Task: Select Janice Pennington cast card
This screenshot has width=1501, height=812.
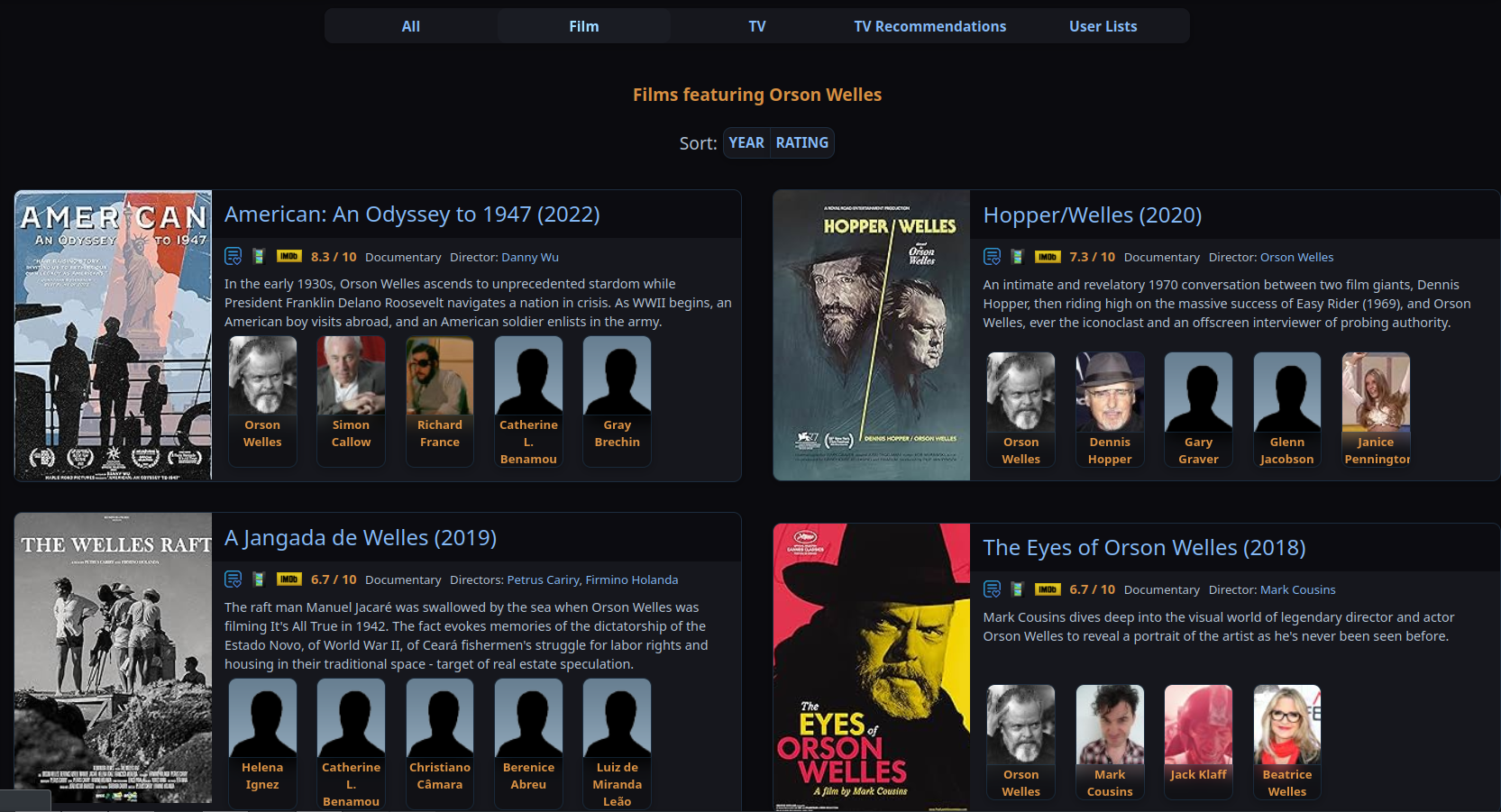Action: pyautogui.click(x=1376, y=409)
